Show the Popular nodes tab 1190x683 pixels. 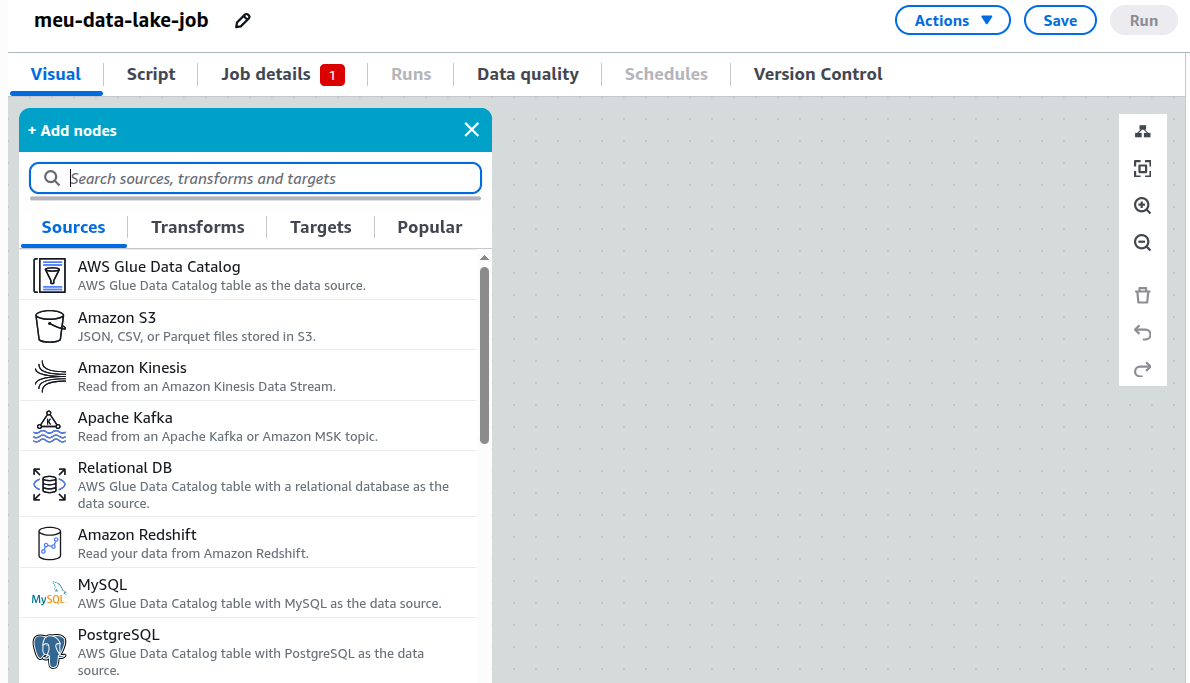pyautogui.click(x=430, y=228)
